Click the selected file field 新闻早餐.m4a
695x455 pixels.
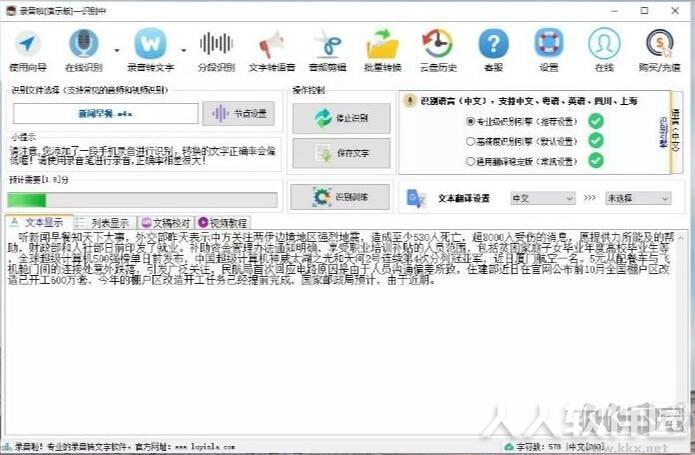point(105,114)
